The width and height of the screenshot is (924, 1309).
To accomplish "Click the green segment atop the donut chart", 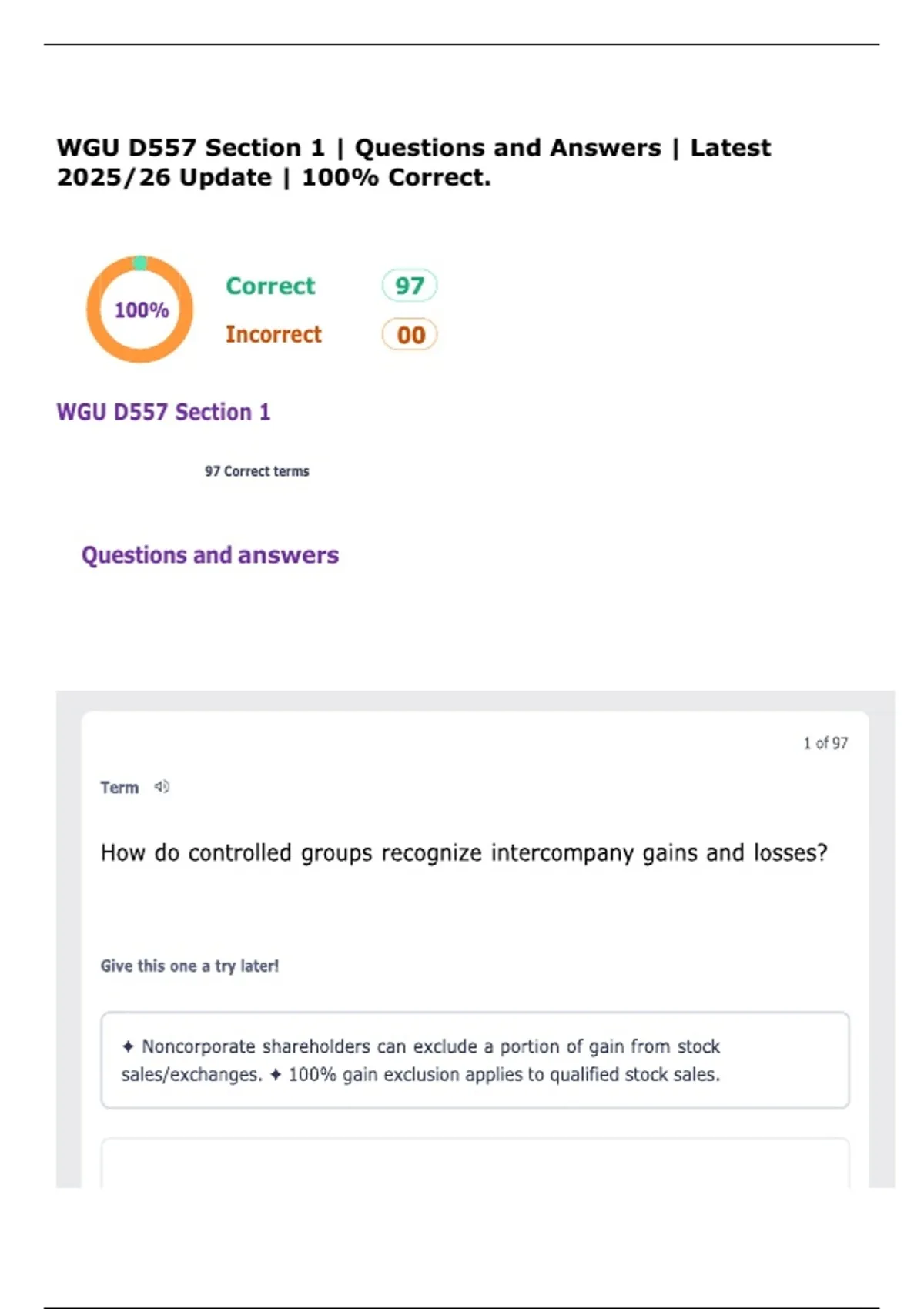I will click(x=140, y=263).
